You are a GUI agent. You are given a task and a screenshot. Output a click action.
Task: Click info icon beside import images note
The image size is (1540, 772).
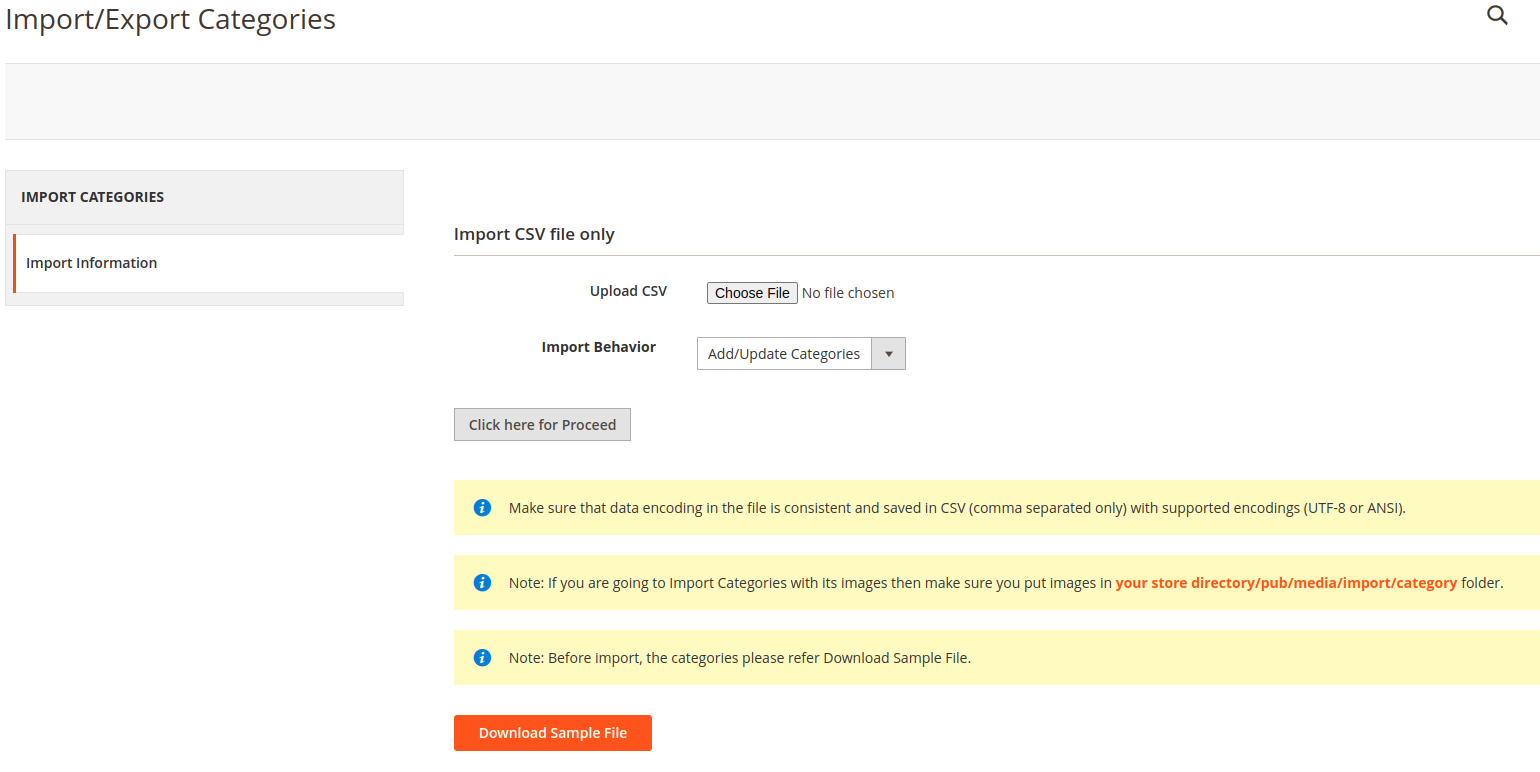tap(482, 582)
